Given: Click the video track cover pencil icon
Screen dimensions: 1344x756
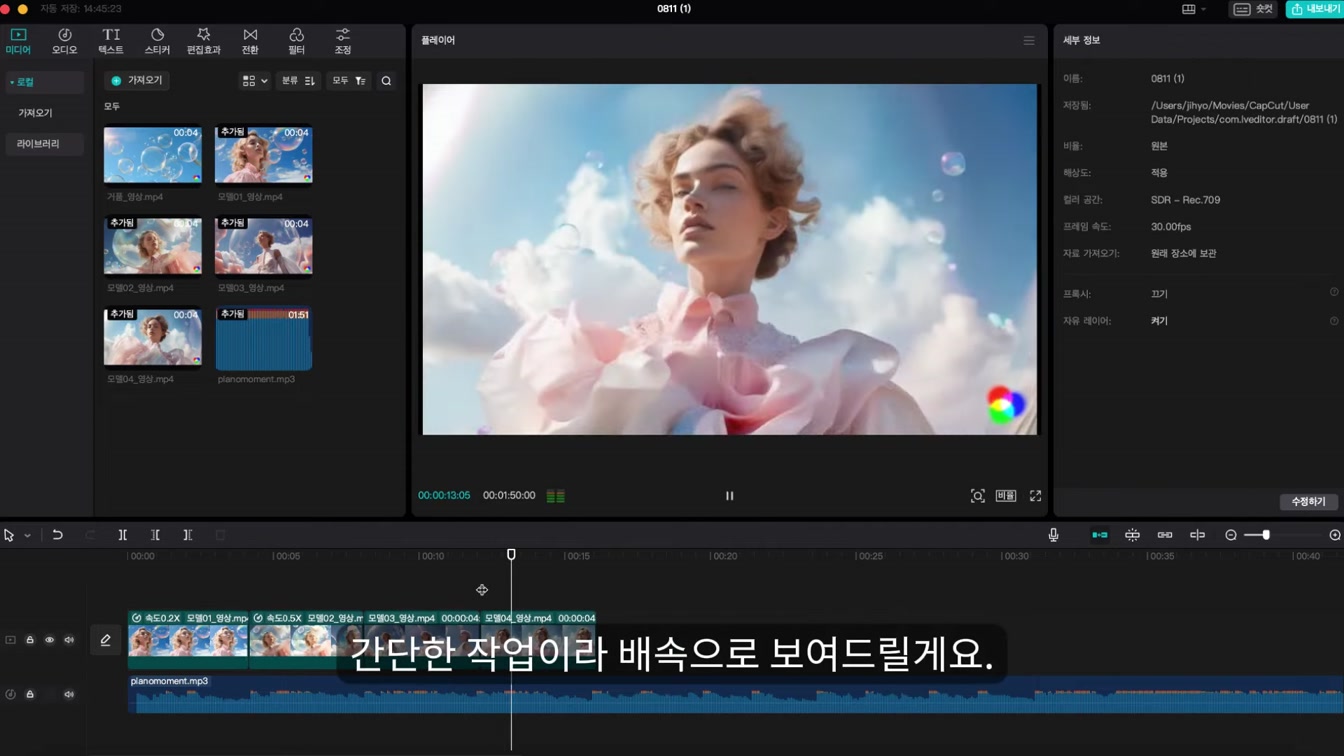Looking at the screenshot, I should pos(105,640).
